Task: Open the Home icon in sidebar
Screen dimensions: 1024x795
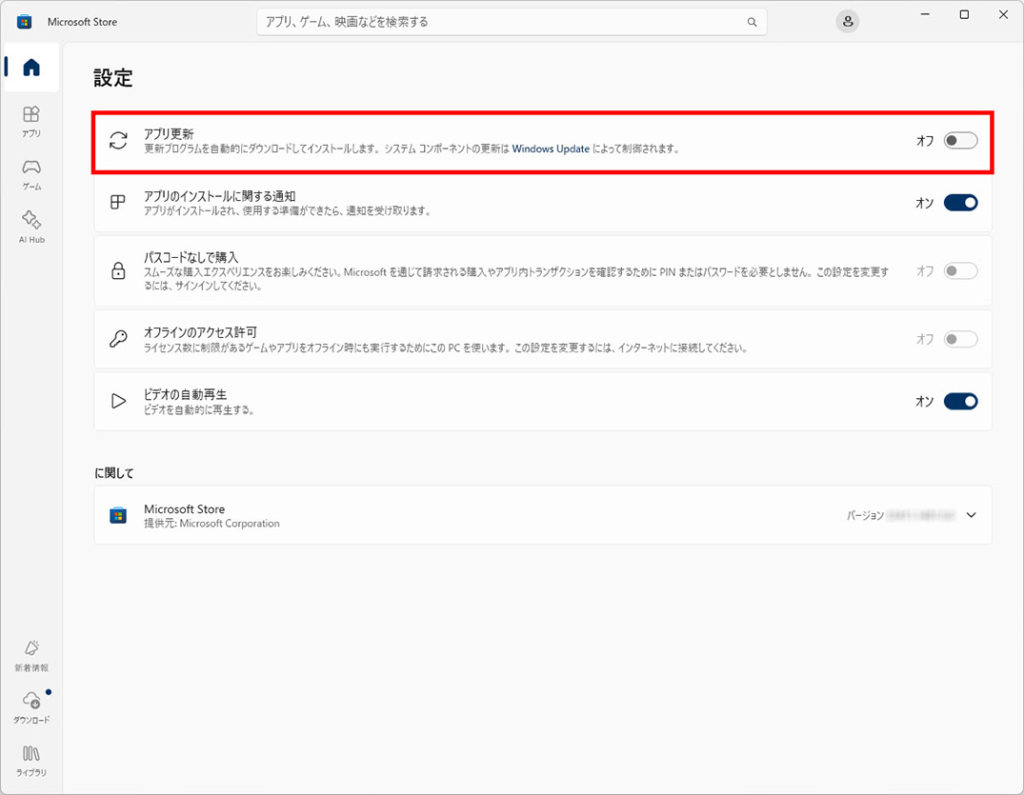Action: (x=31, y=68)
